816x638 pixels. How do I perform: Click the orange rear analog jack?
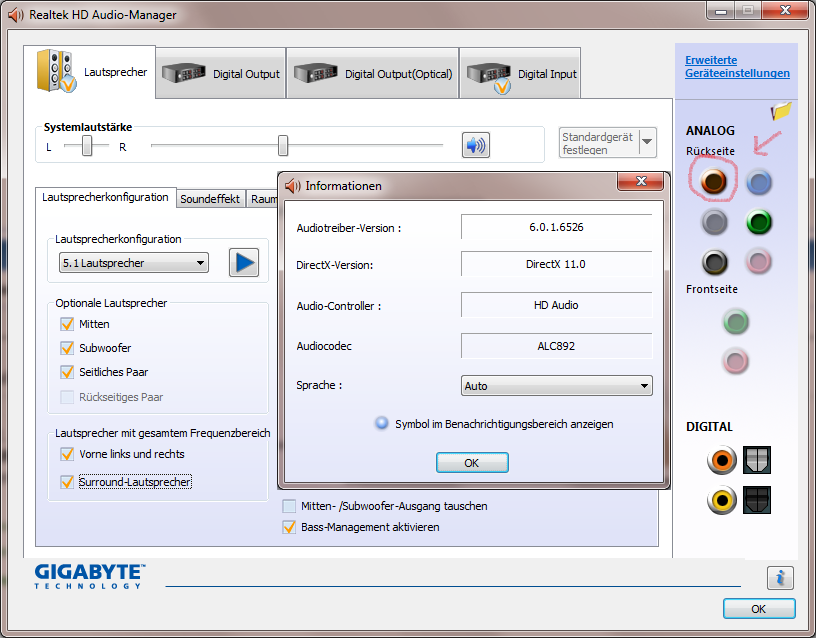[713, 181]
